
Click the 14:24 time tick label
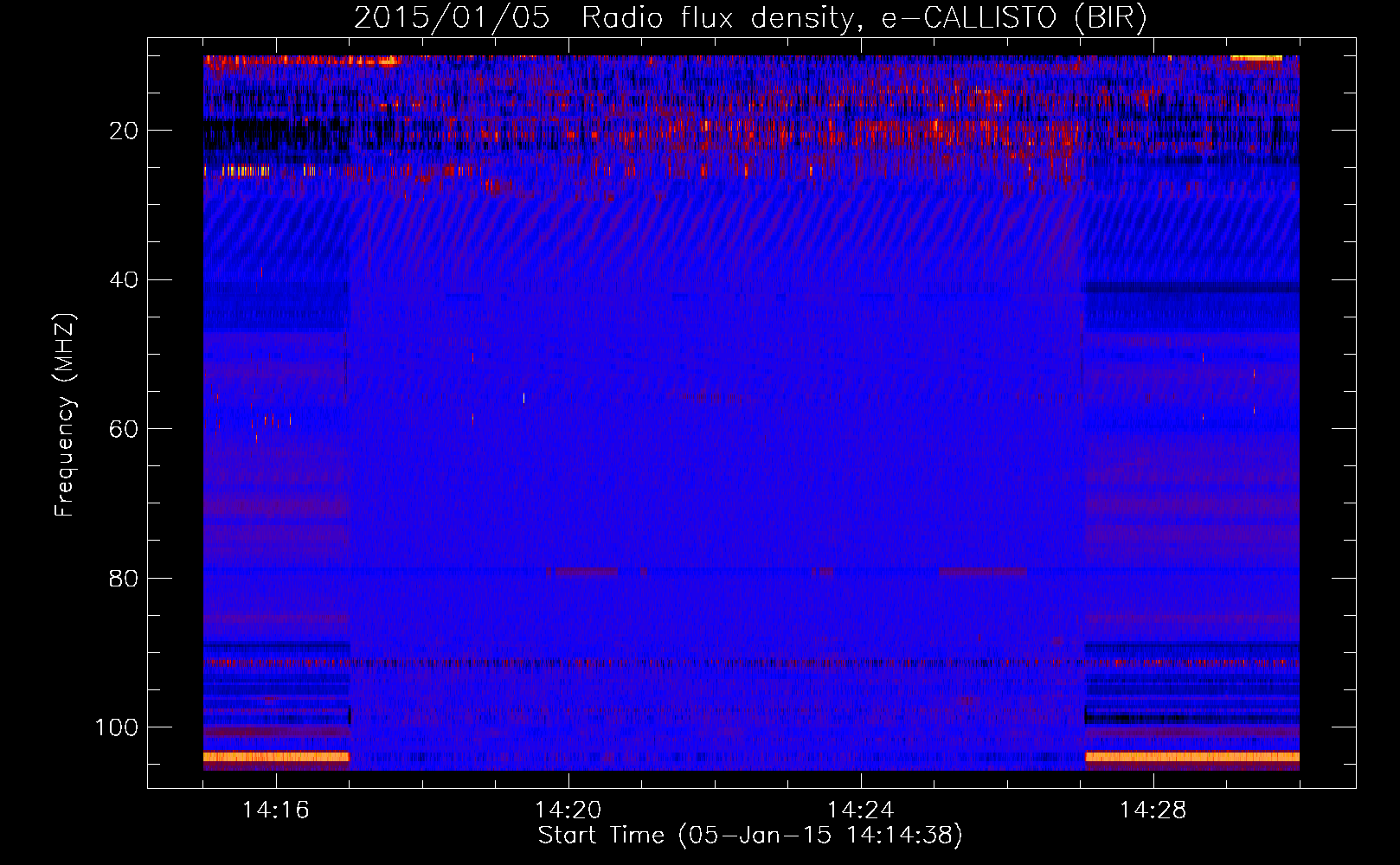coord(861,811)
